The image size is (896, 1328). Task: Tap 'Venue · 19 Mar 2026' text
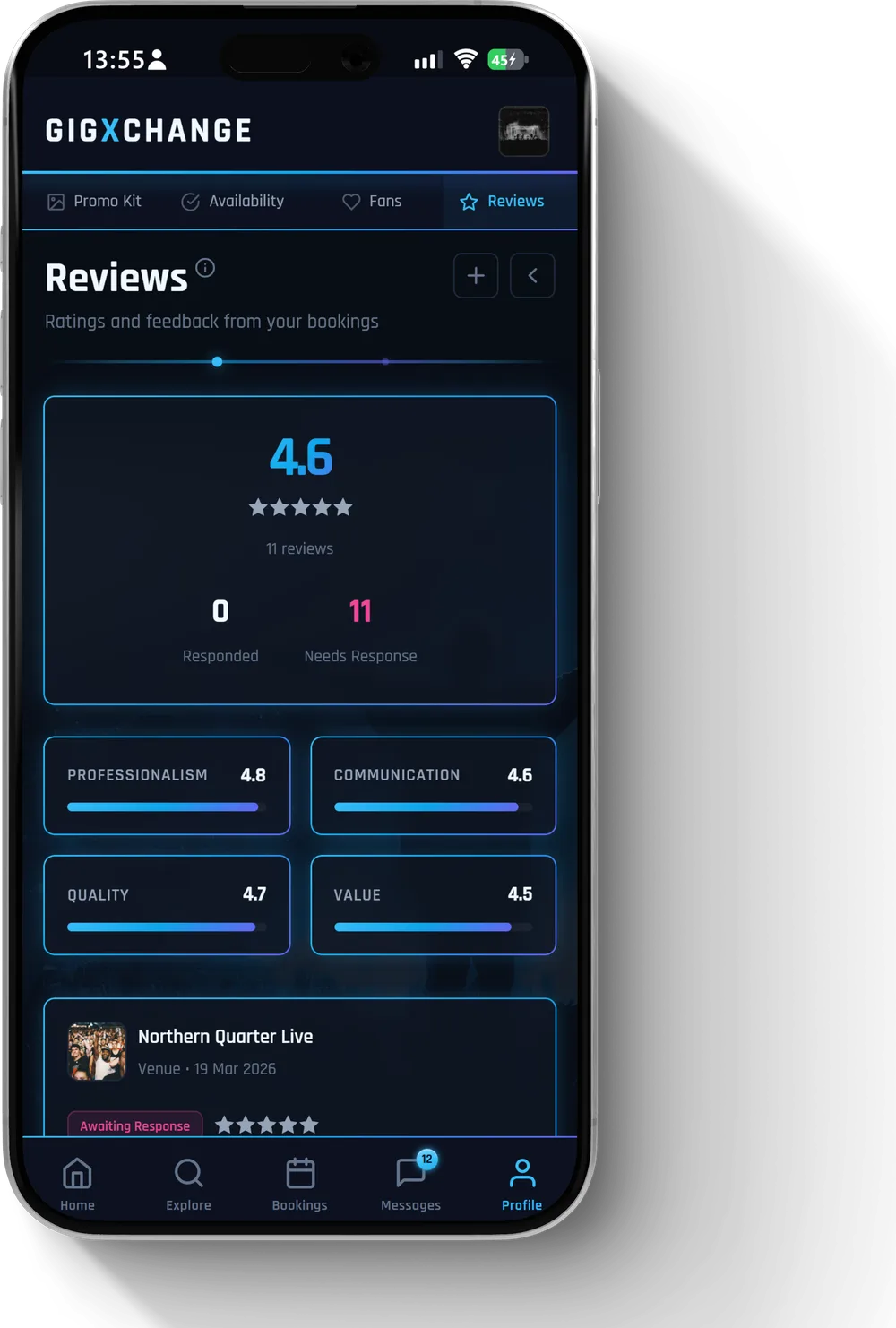207,1069
